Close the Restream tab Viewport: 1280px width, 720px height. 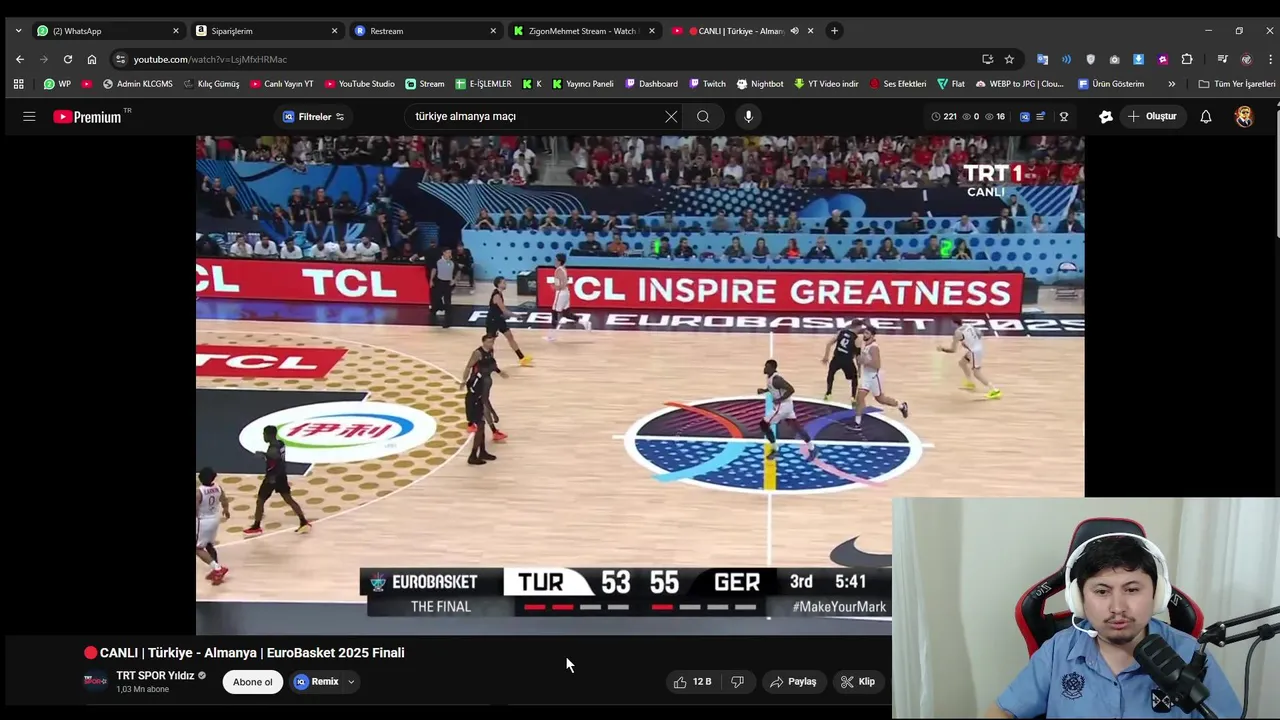493,31
